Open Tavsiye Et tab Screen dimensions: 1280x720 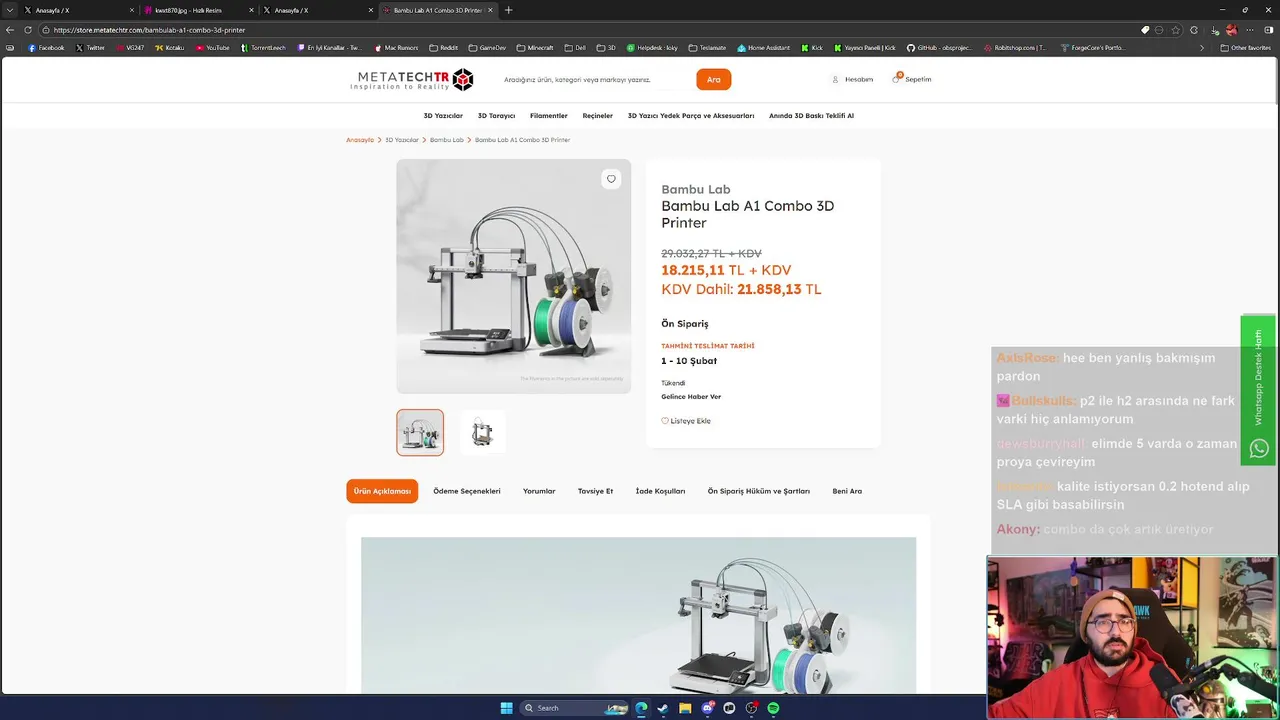[595, 491]
